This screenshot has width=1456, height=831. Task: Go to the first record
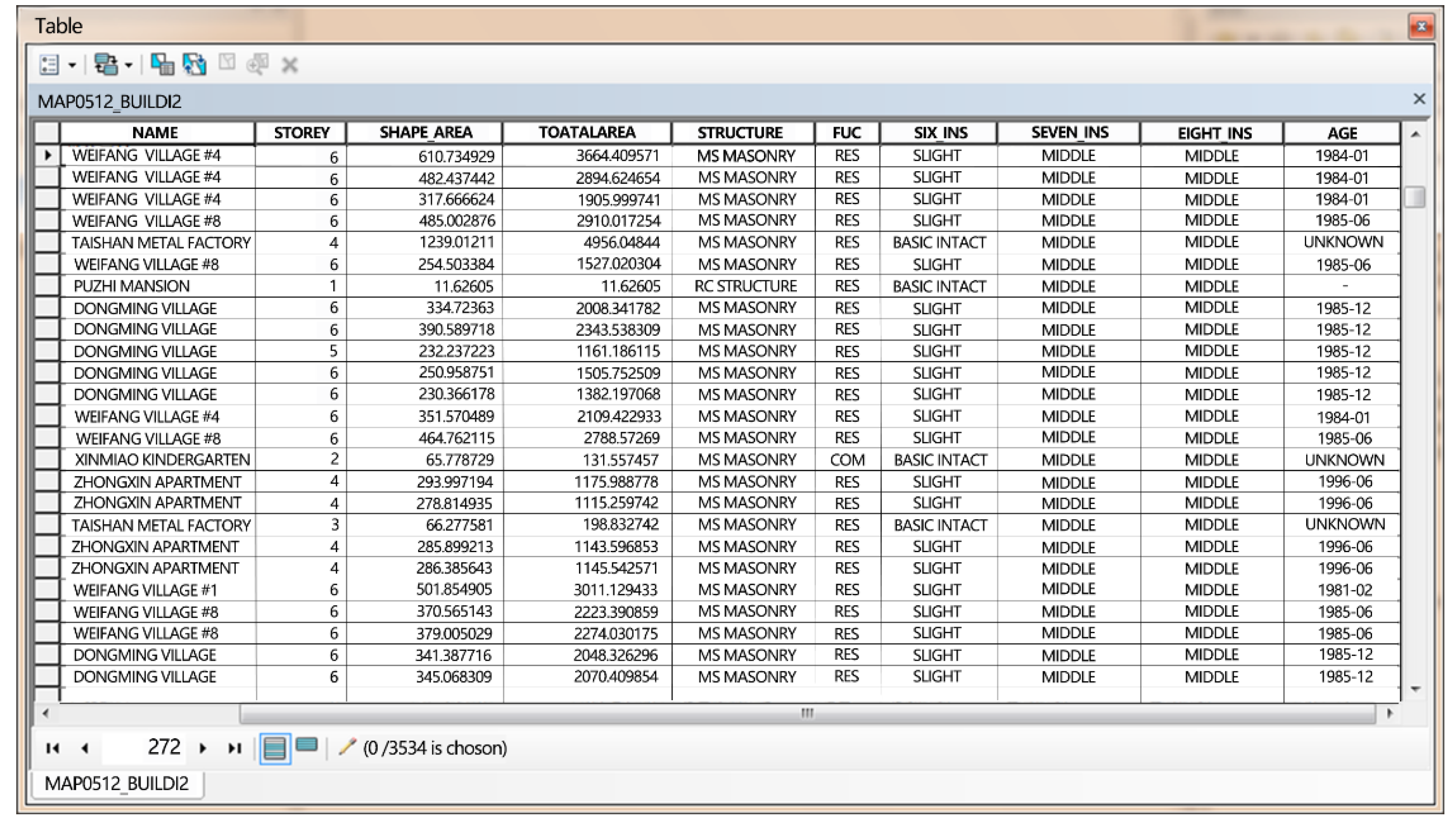(x=52, y=748)
